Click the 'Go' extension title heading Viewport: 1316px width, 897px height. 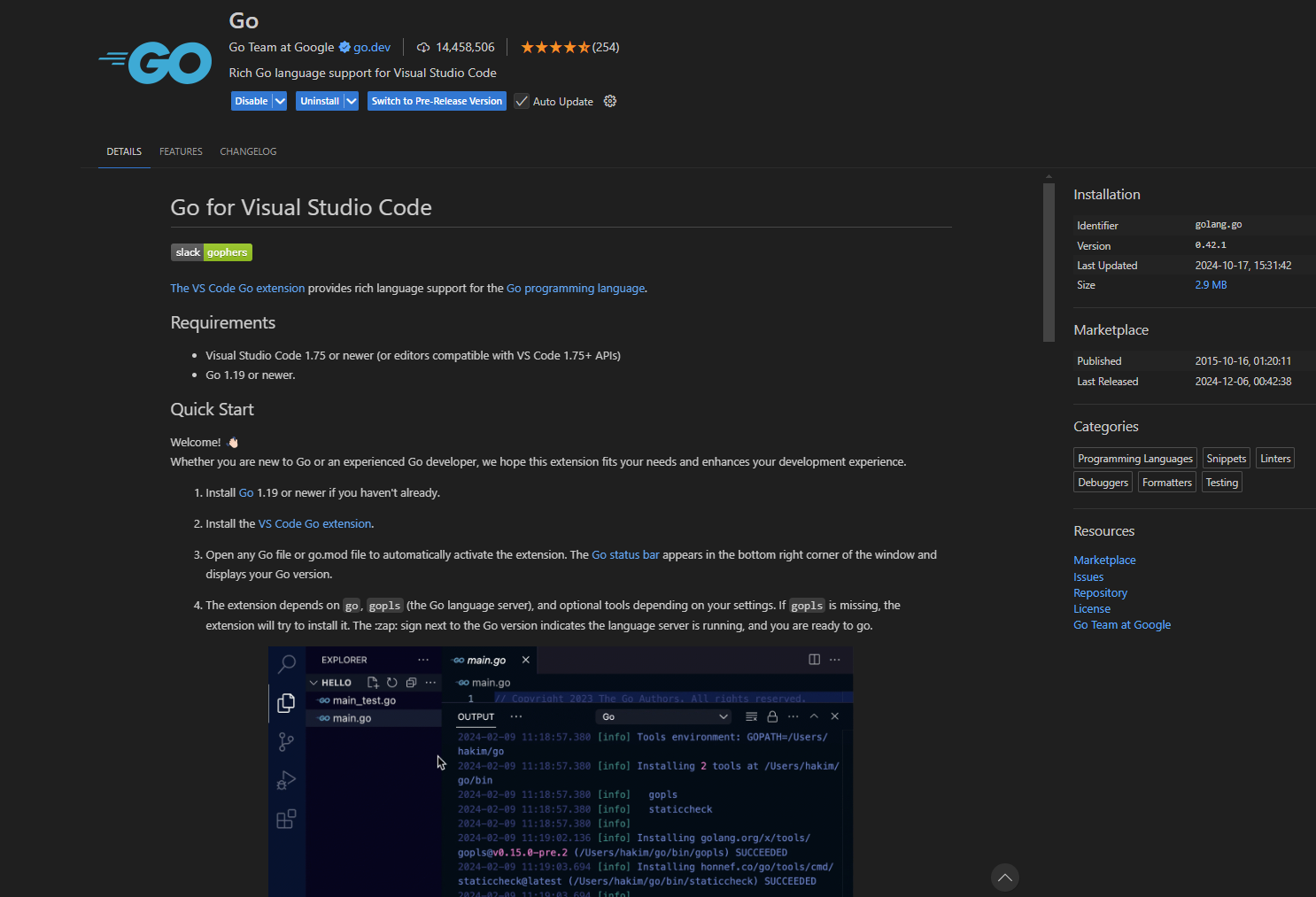[244, 20]
